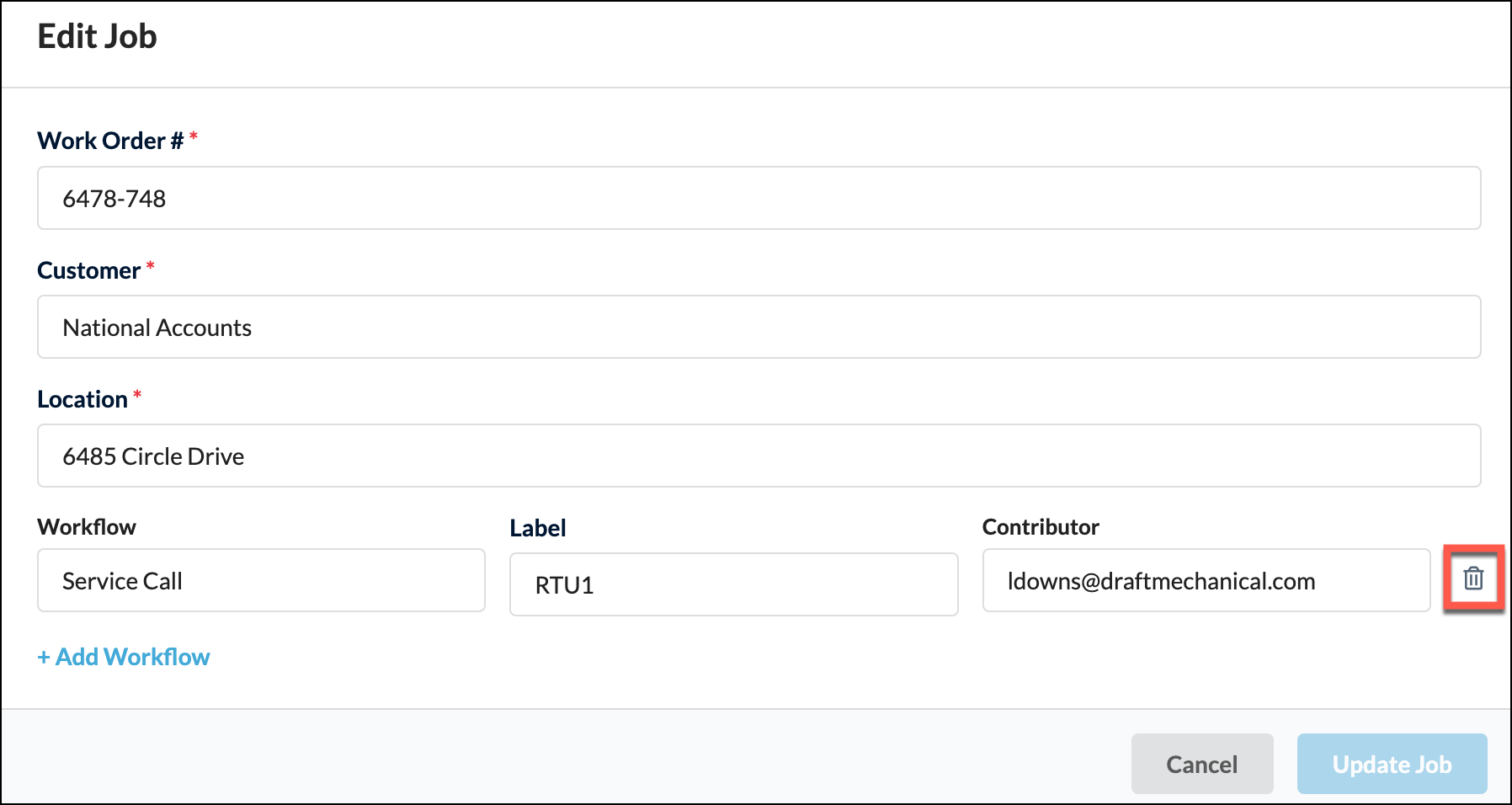Click the Work Order # label
The width and height of the screenshot is (1512, 805).
[x=109, y=140]
